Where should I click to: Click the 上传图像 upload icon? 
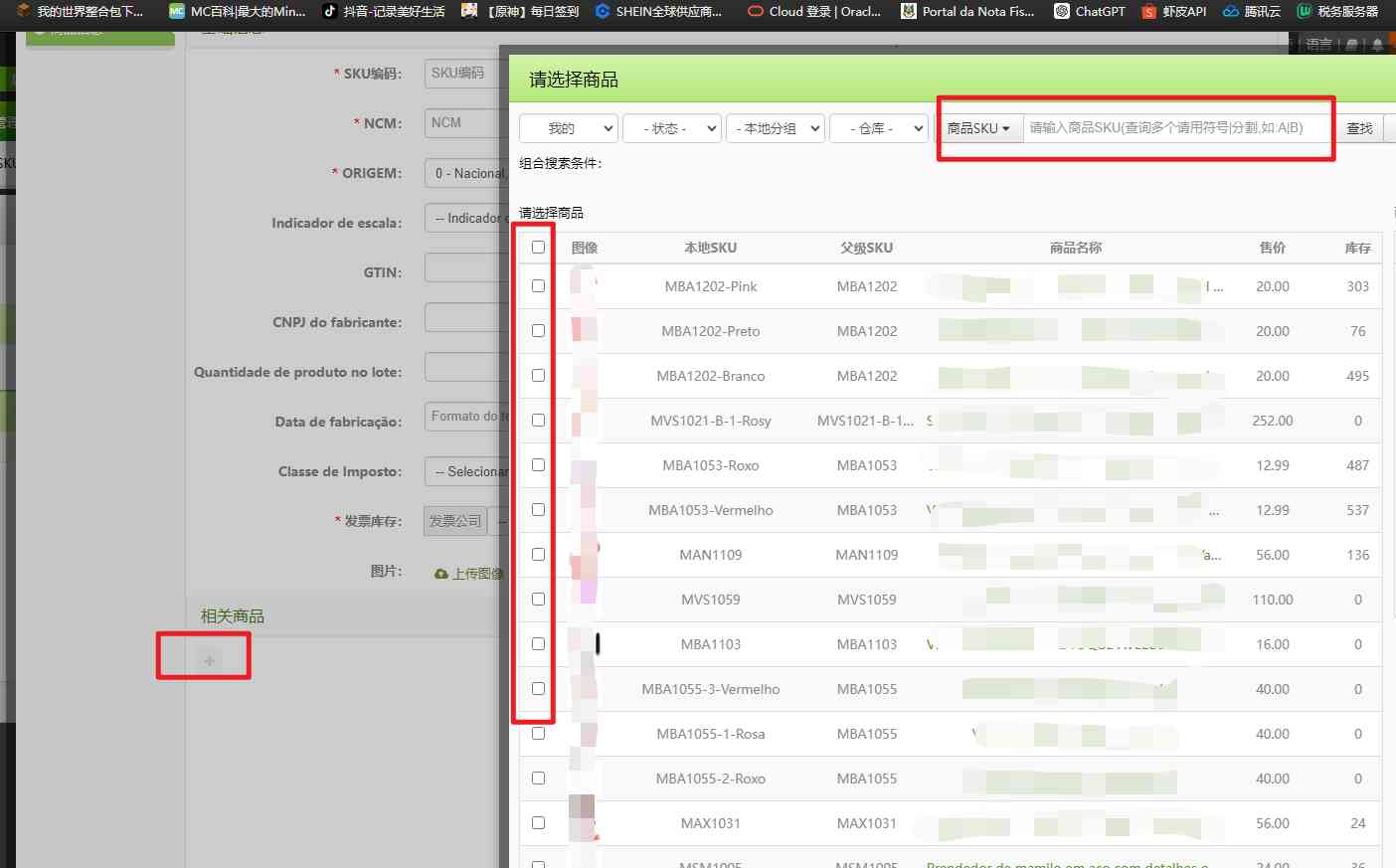coord(441,574)
